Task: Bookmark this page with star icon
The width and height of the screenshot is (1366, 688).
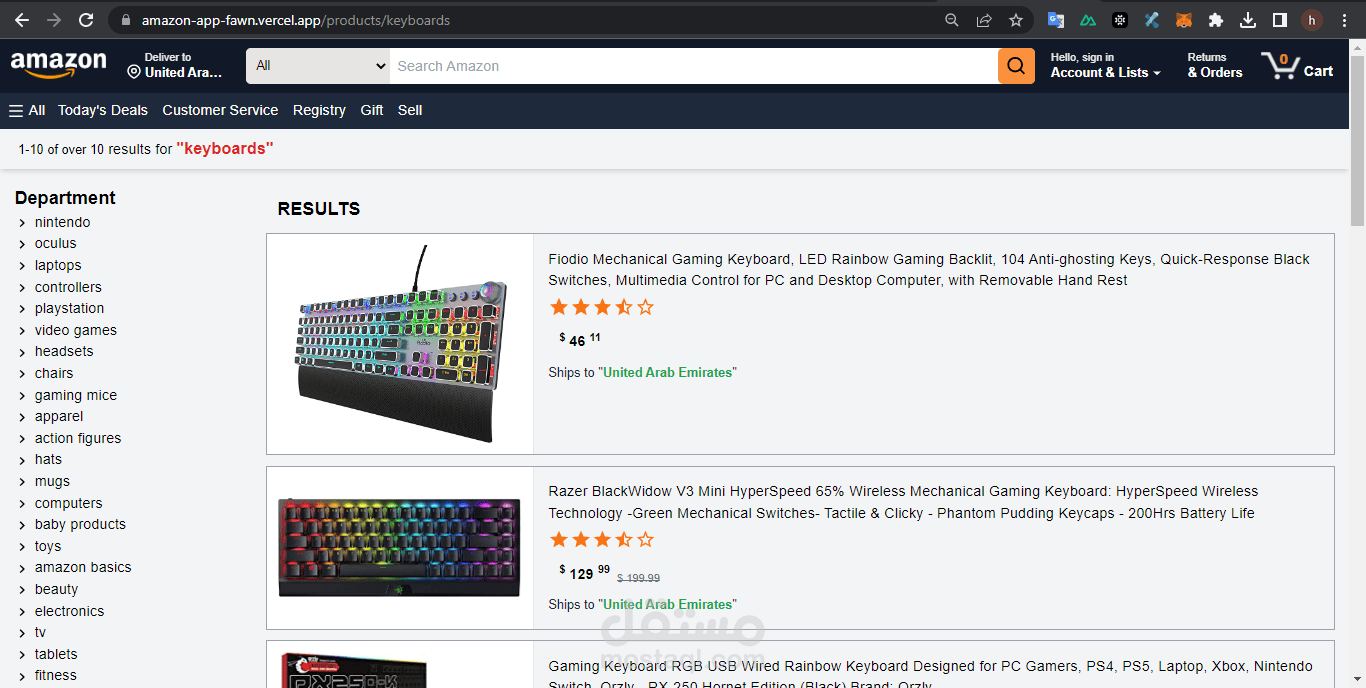Action: pos(1016,20)
